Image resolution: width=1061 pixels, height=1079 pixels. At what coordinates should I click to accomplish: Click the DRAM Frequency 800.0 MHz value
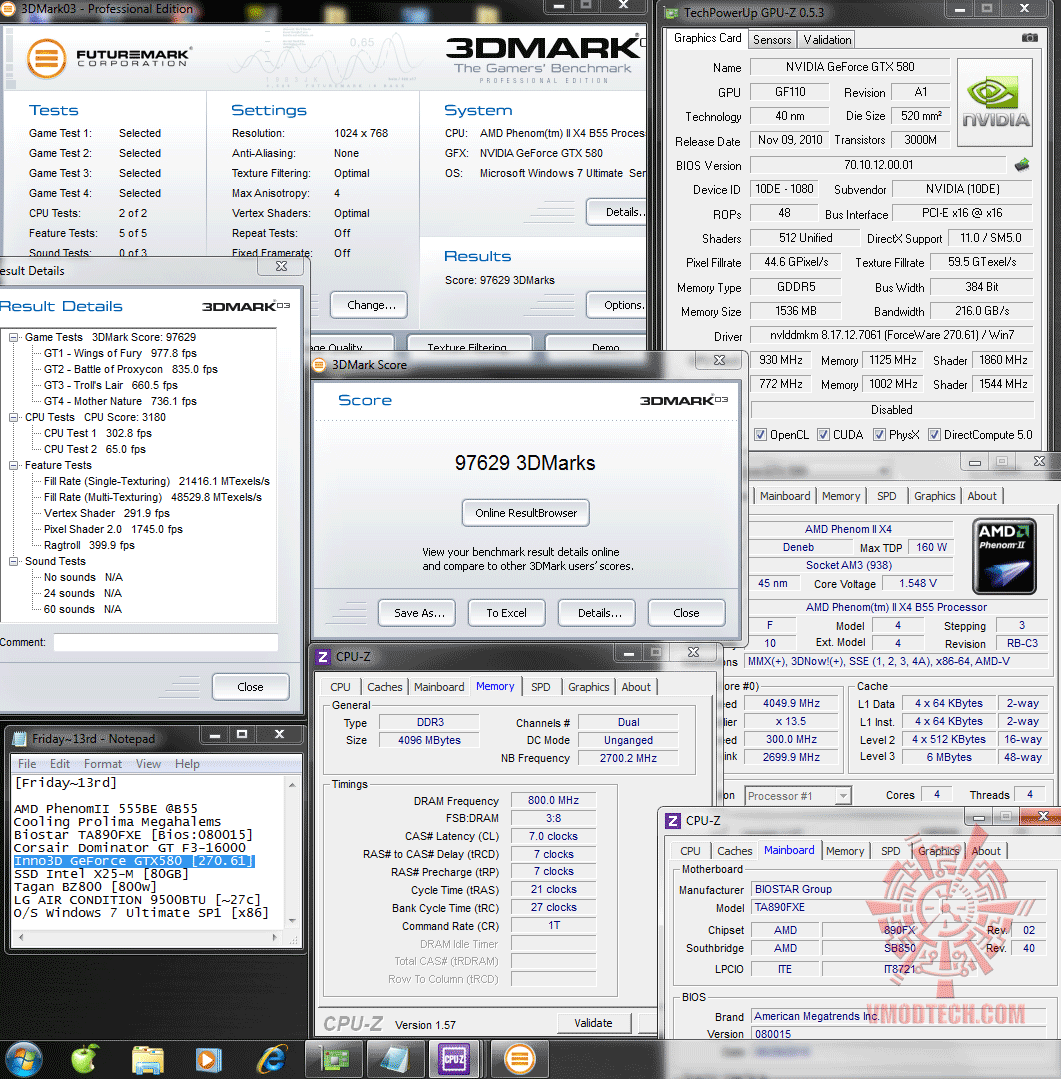click(553, 800)
